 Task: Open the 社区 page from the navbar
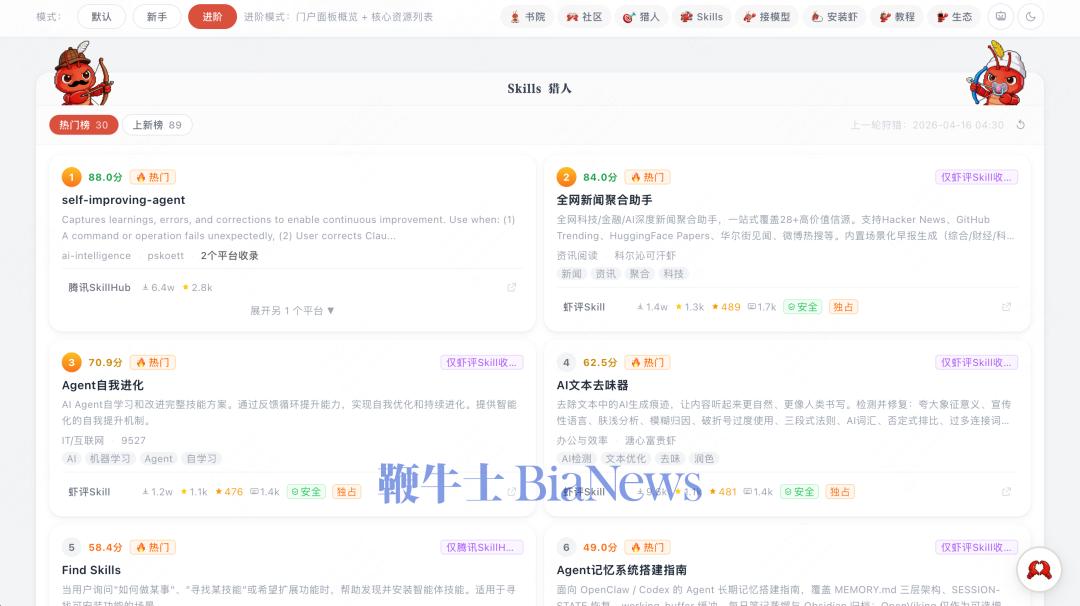pyautogui.click(x=585, y=16)
